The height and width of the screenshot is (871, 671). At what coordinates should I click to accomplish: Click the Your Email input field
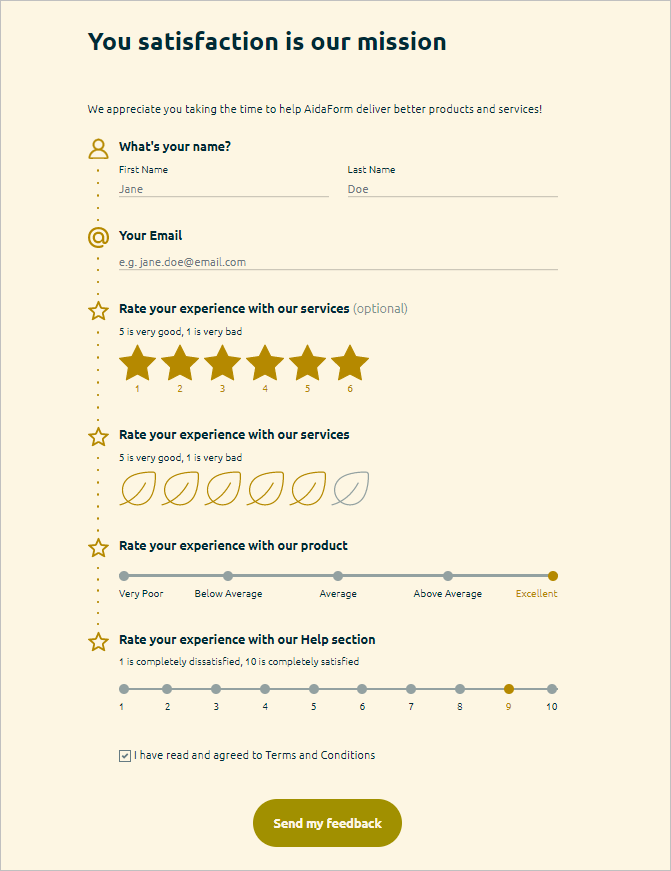point(338,262)
